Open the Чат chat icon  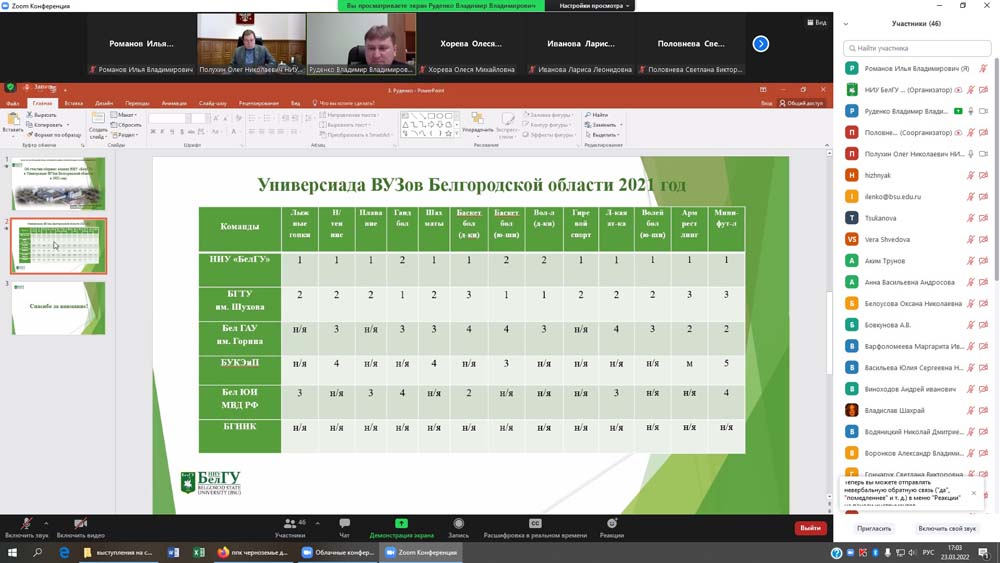pos(344,524)
